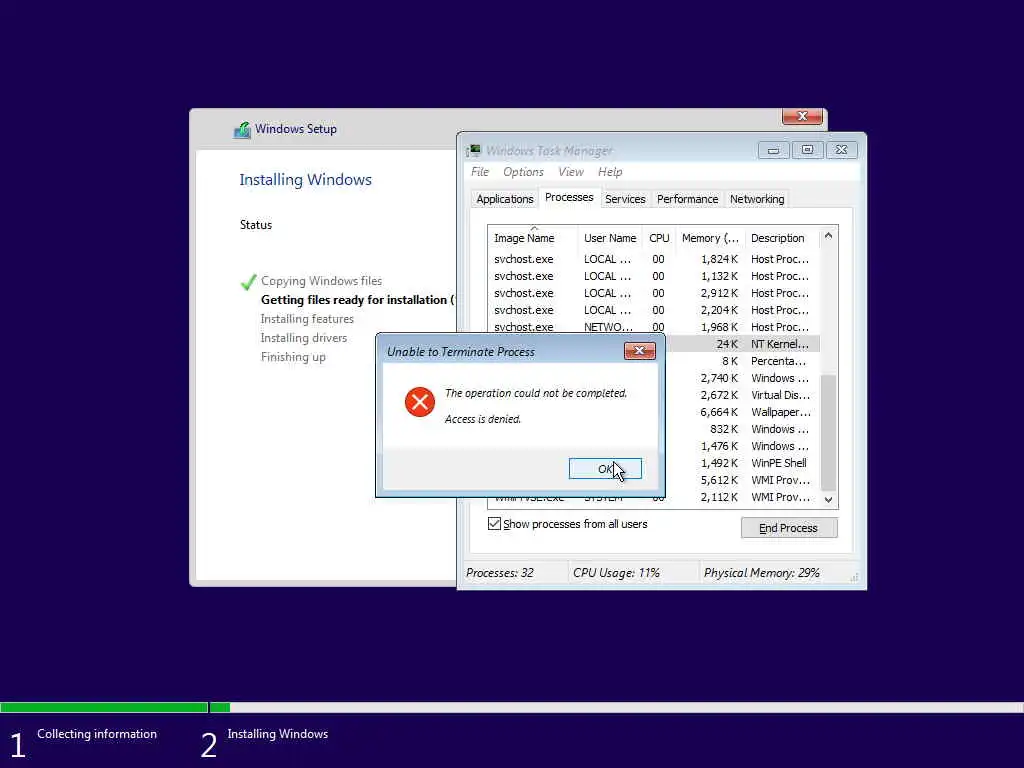Click Processes: 32 in status bar
Screen dimensions: 1024x768
pos(500,573)
